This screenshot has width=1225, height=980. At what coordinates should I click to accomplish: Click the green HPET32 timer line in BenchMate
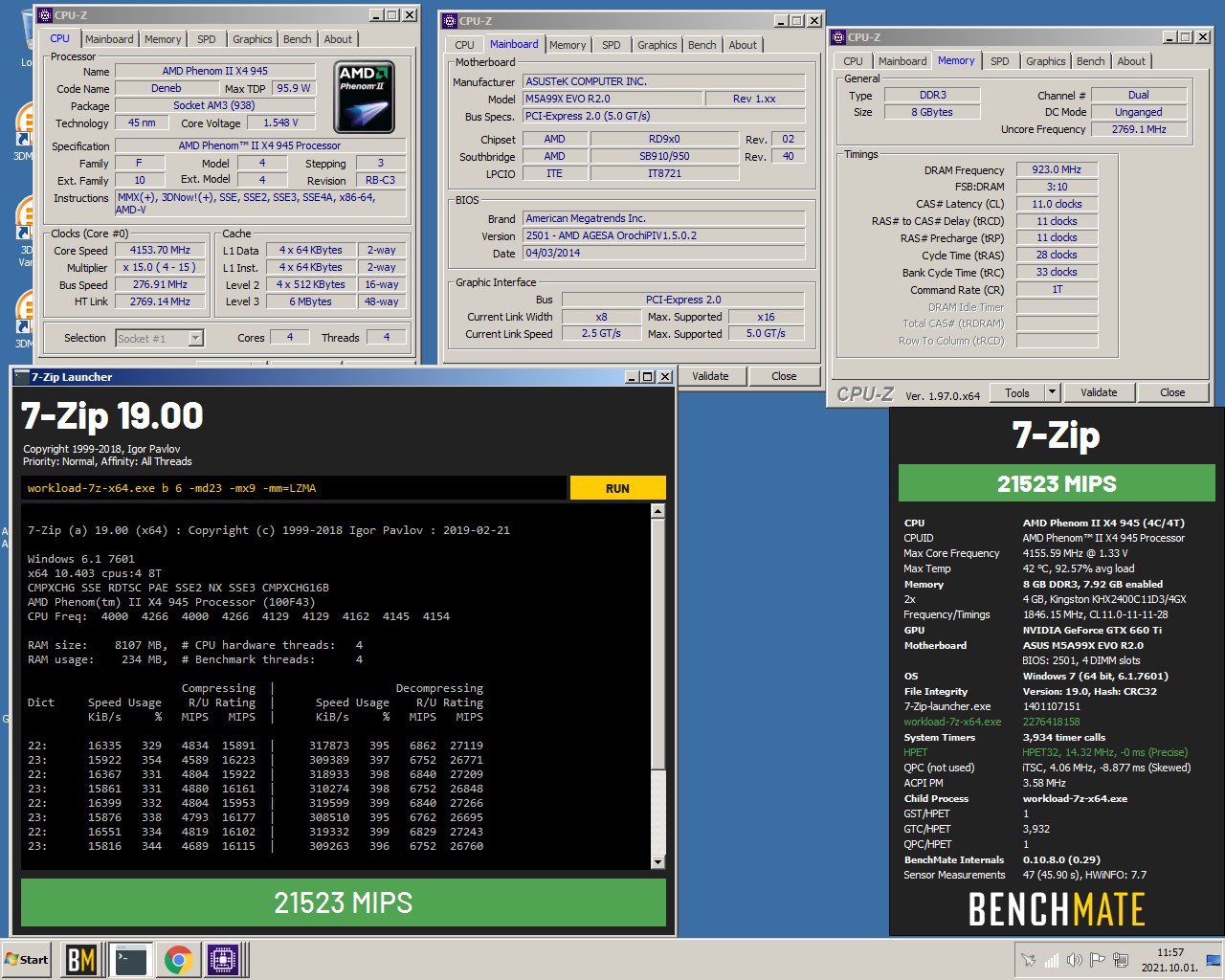[1104, 752]
